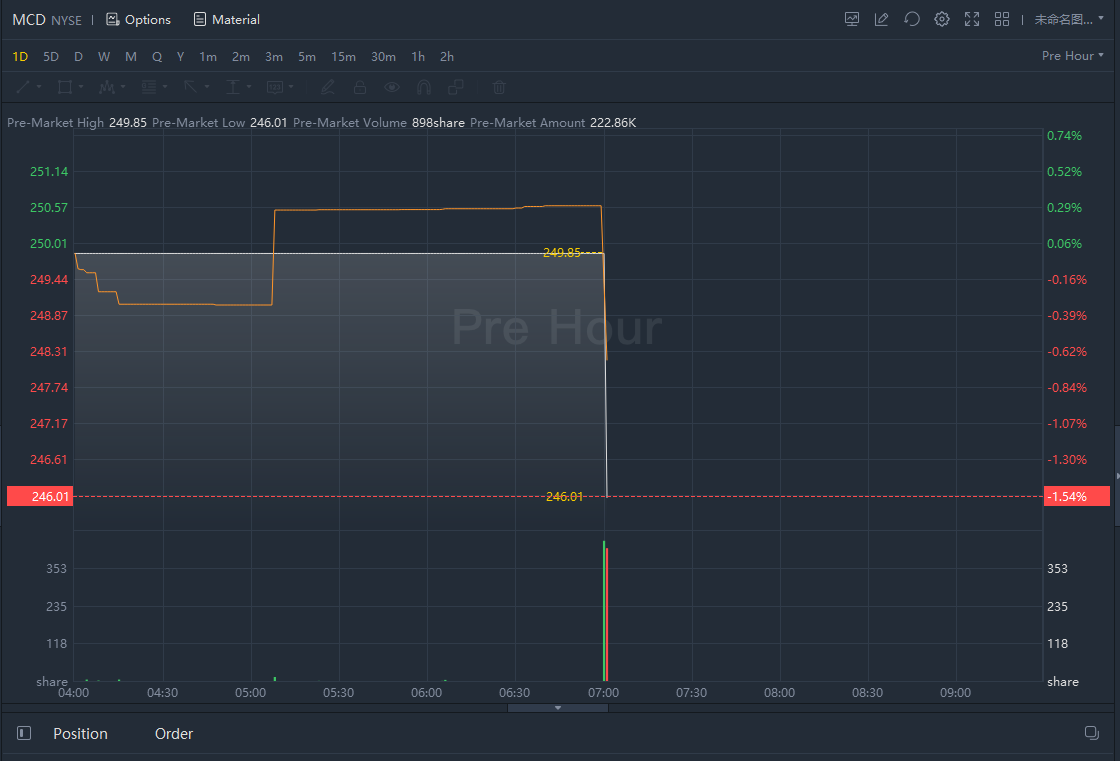Select the 15m interval tab

tap(343, 57)
